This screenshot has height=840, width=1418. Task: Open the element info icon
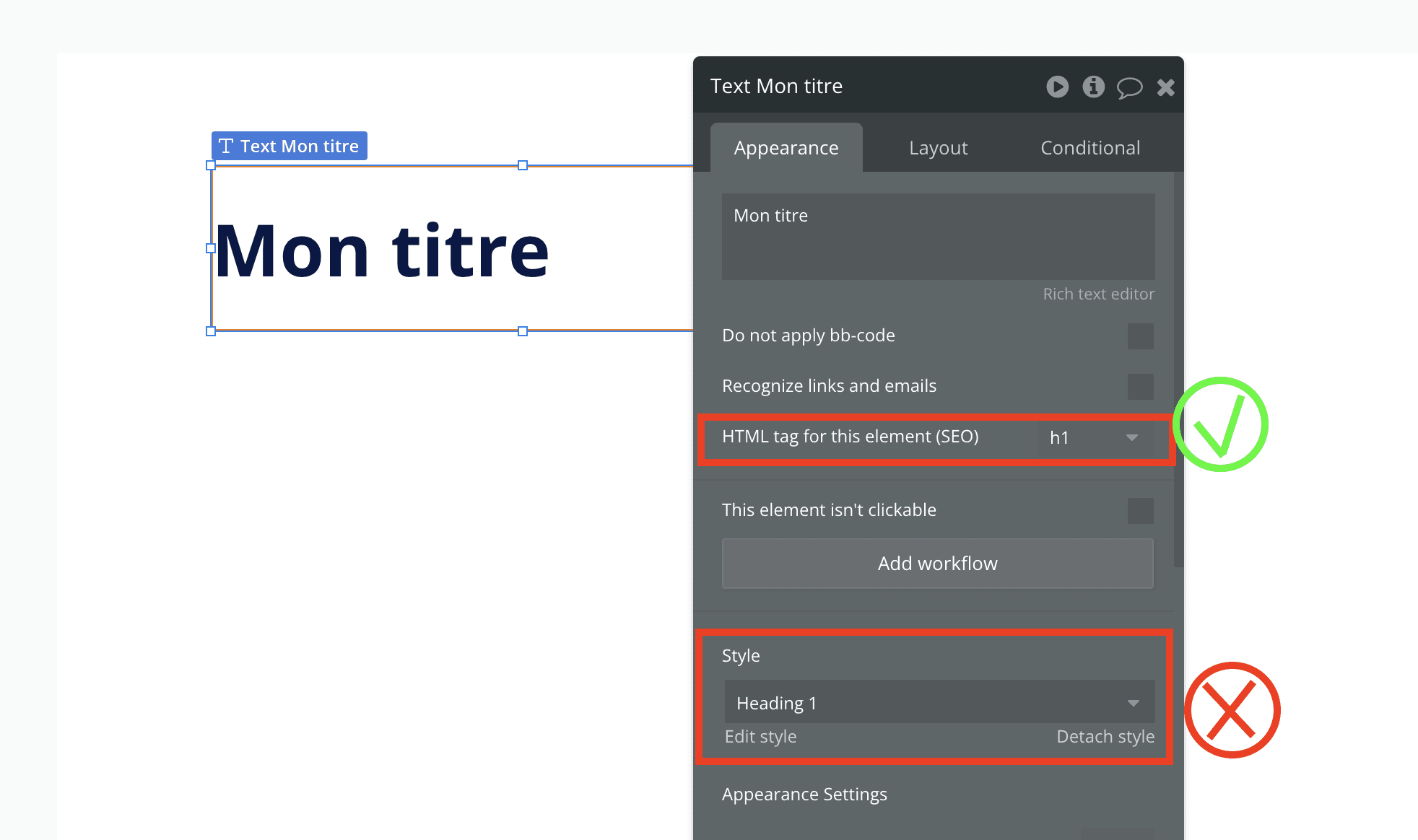(x=1093, y=87)
